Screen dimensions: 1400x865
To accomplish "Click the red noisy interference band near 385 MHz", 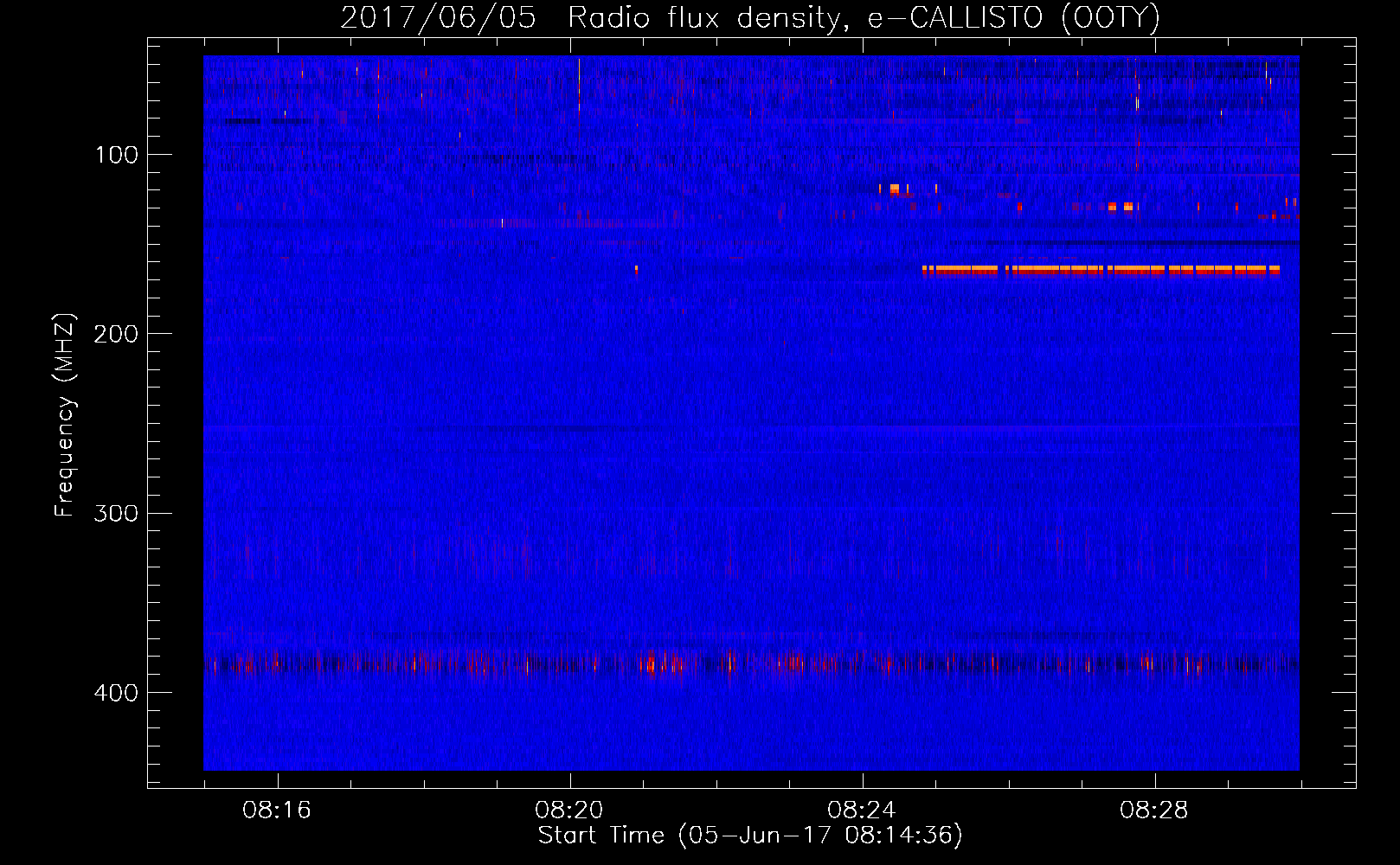I will pyautogui.click(x=751, y=664).
